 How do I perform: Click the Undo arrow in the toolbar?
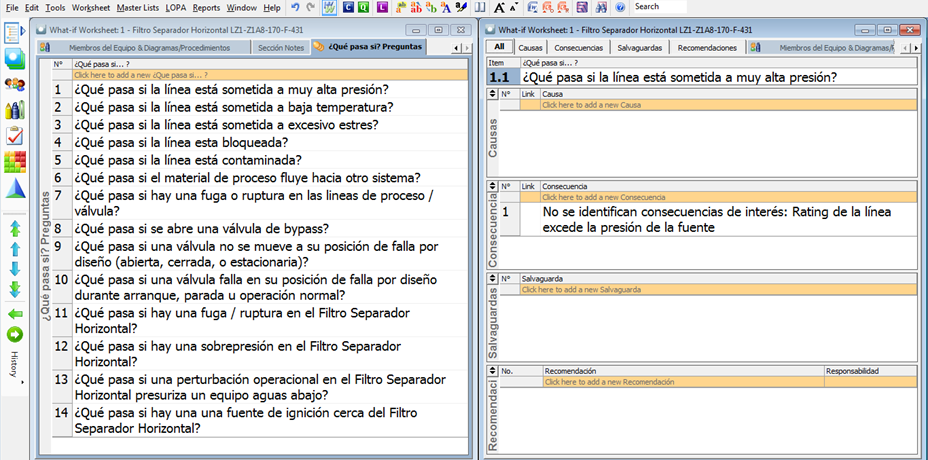point(295,8)
